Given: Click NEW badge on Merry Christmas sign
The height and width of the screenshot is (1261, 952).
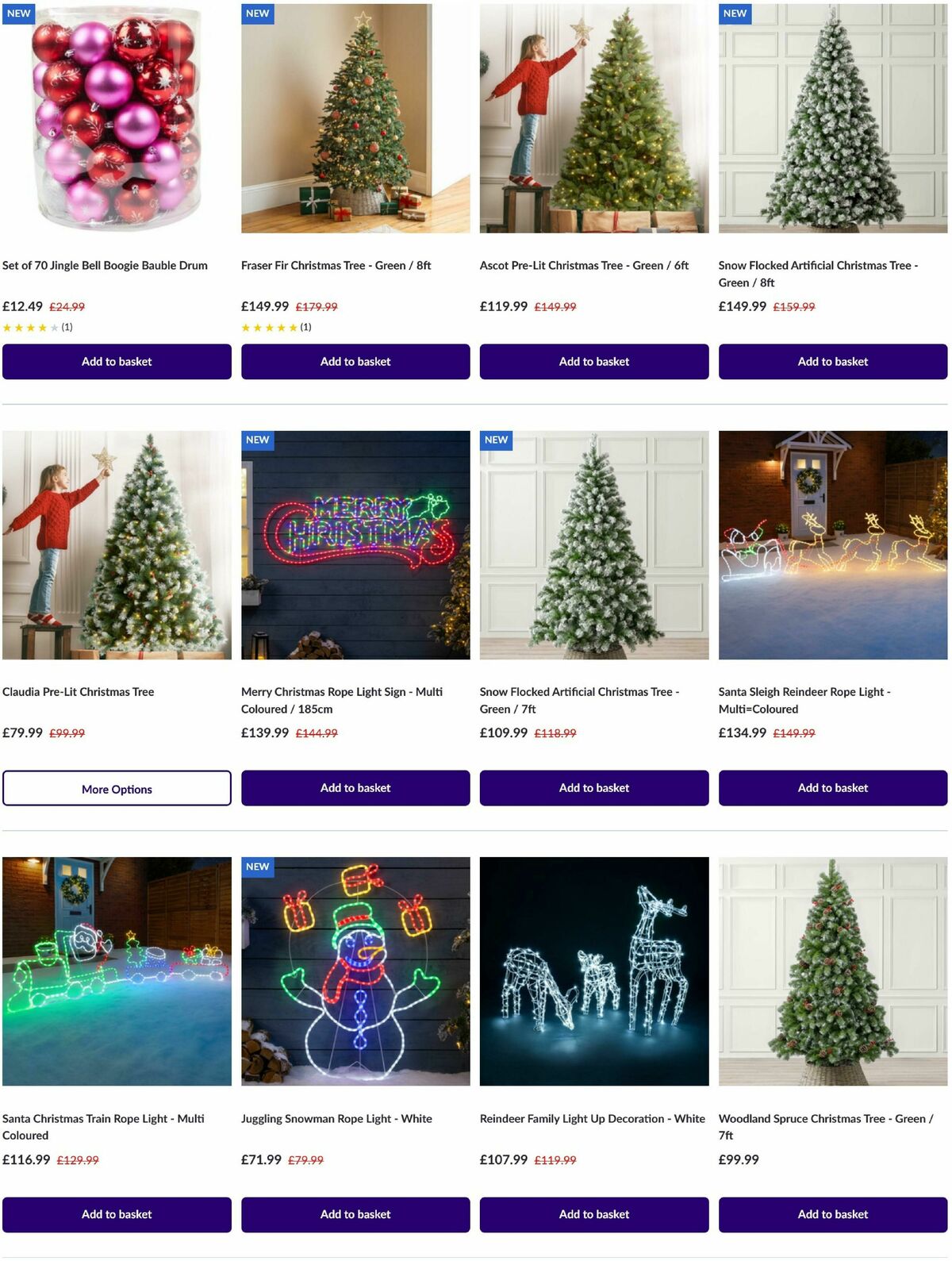Looking at the screenshot, I should (x=258, y=440).
